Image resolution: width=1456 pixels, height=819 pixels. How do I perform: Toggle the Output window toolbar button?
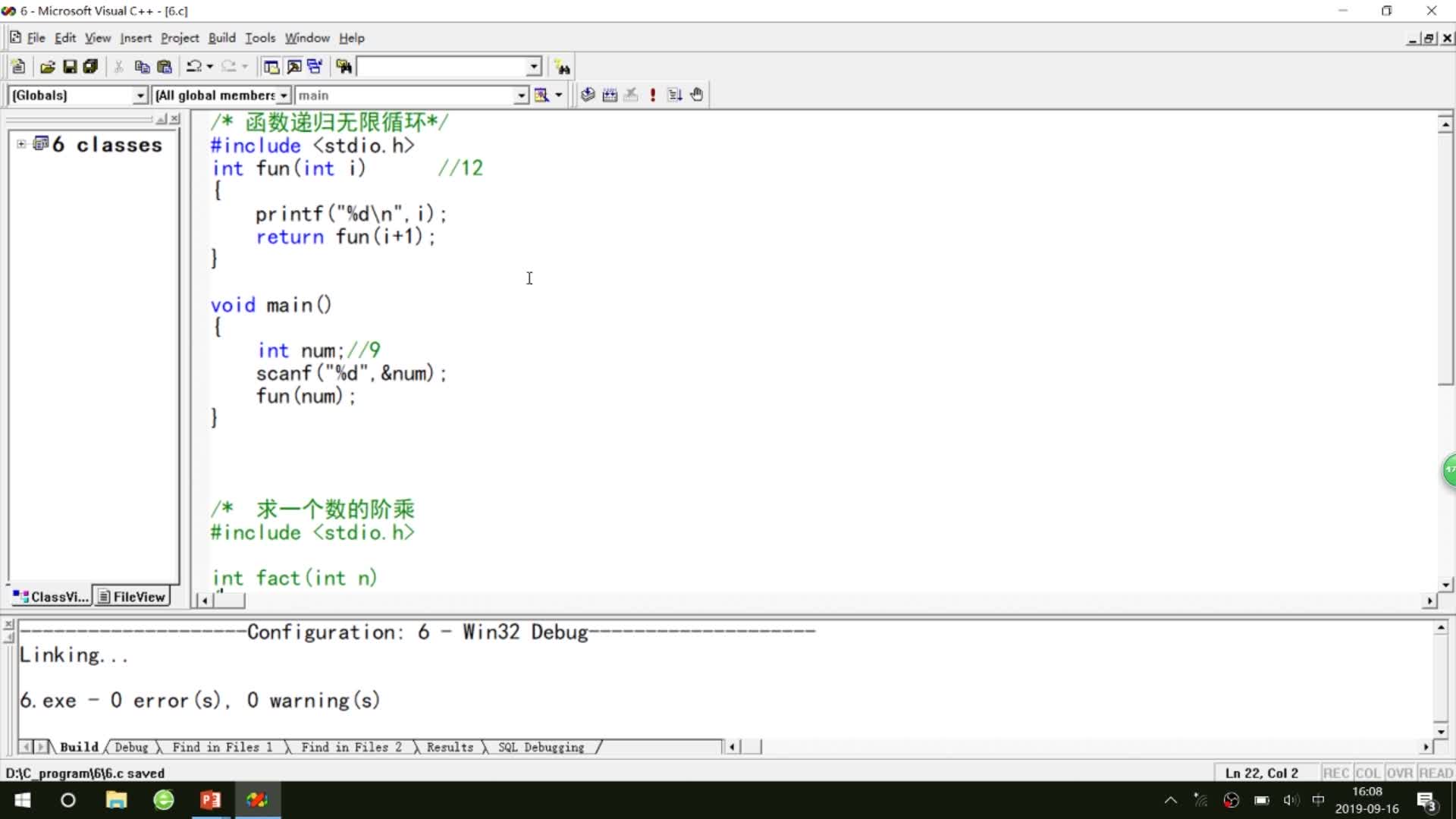(293, 67)
